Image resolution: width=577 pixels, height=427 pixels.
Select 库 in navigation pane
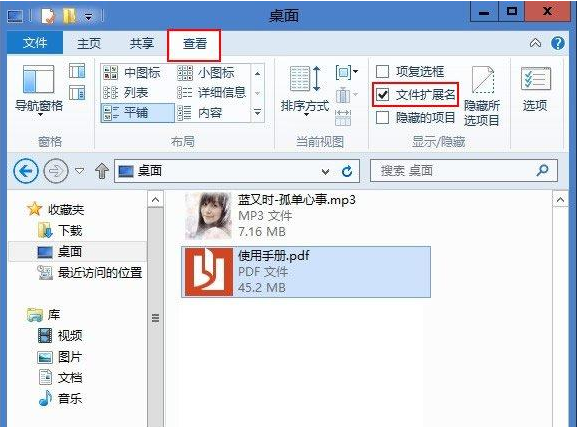pos(43,315)
